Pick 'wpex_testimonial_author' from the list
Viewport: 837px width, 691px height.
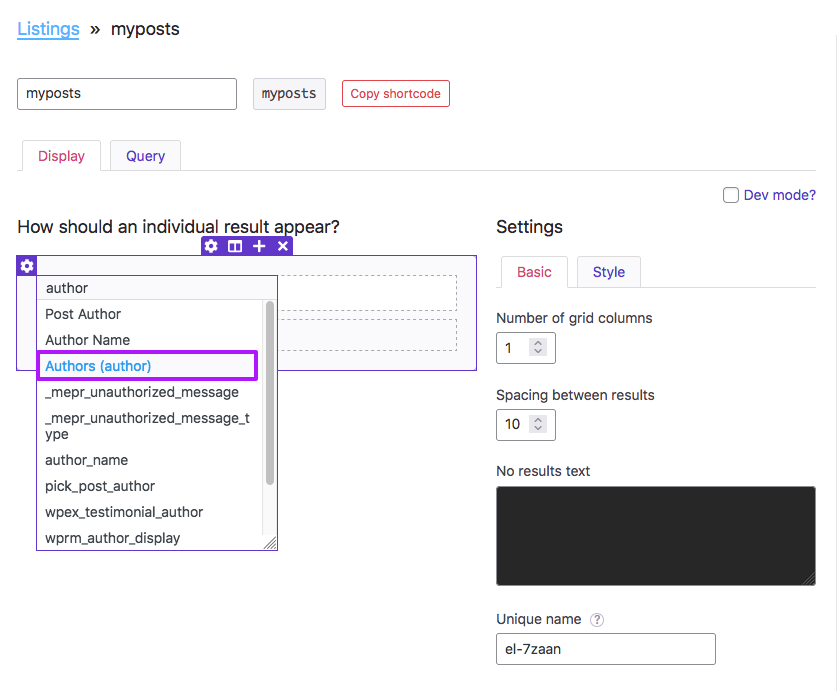(x=124, y=512)
